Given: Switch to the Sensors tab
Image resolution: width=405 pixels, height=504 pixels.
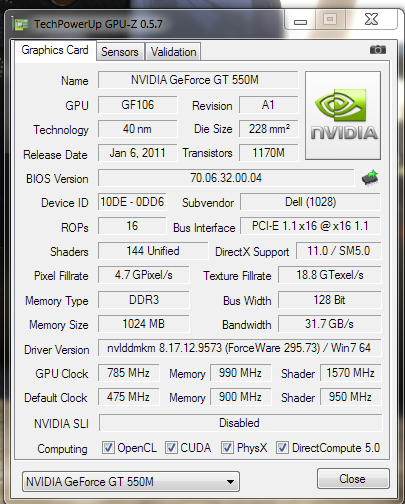Looking at the screenshot, I should pos(120,52).
